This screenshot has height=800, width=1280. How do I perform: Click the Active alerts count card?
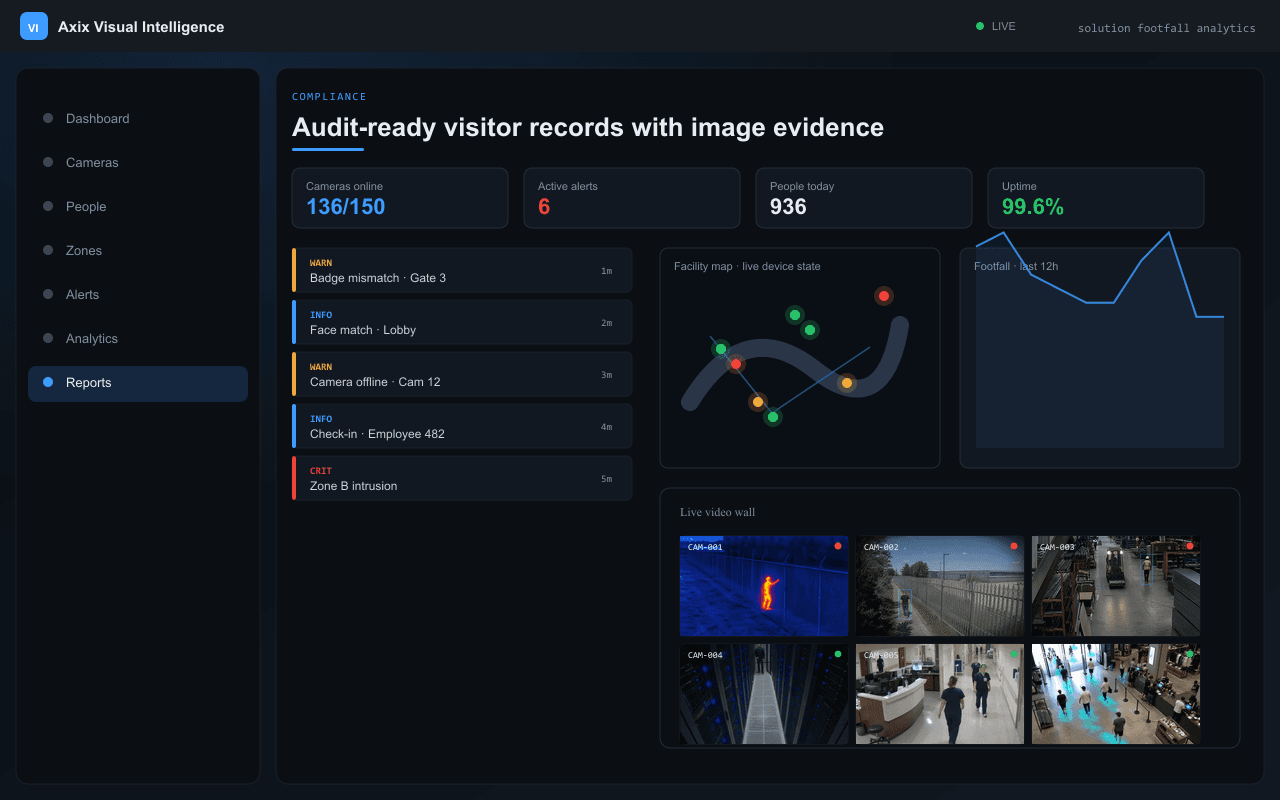click(x=632, y=198)
